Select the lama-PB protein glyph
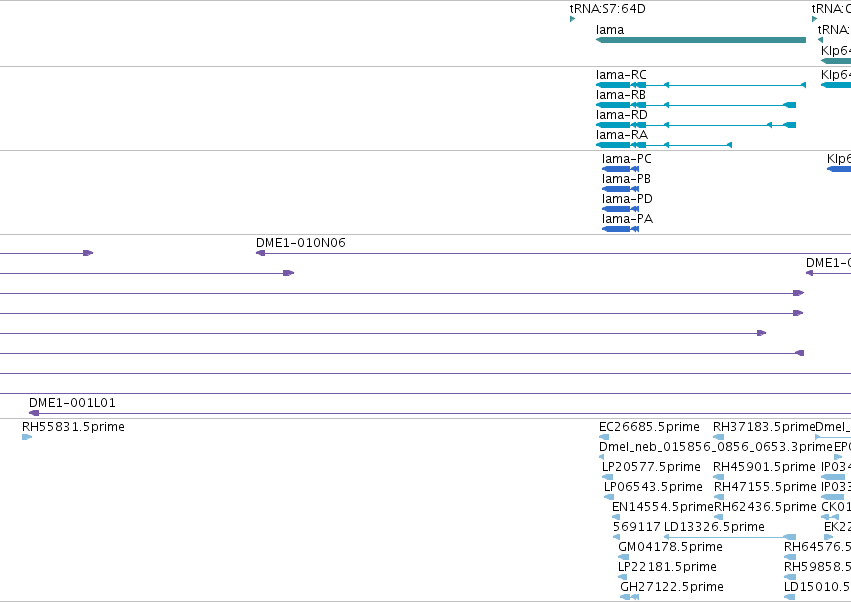Viewport: 851px width, 602px height. tap(620, 189)
